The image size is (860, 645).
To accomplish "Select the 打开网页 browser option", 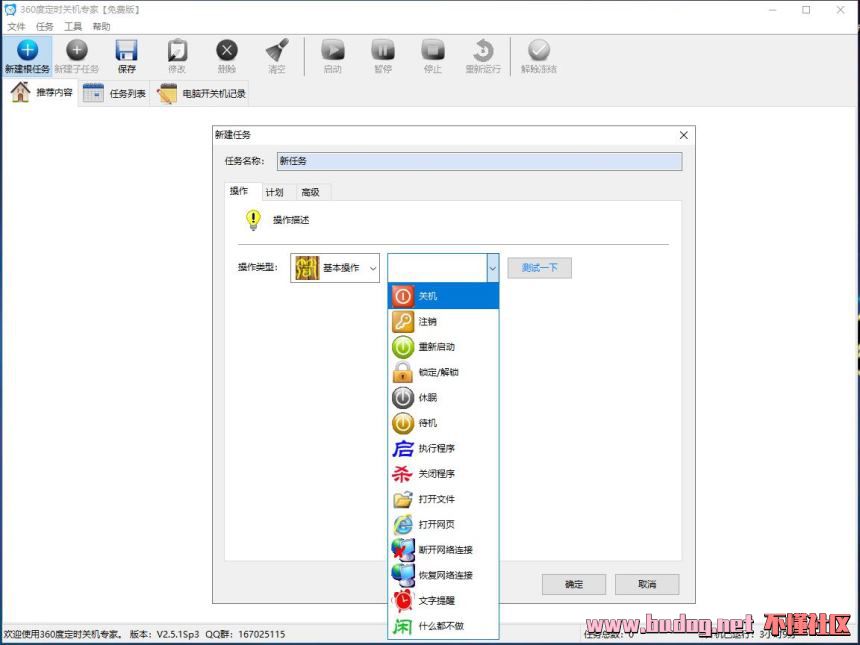I will tap(443, 524).
